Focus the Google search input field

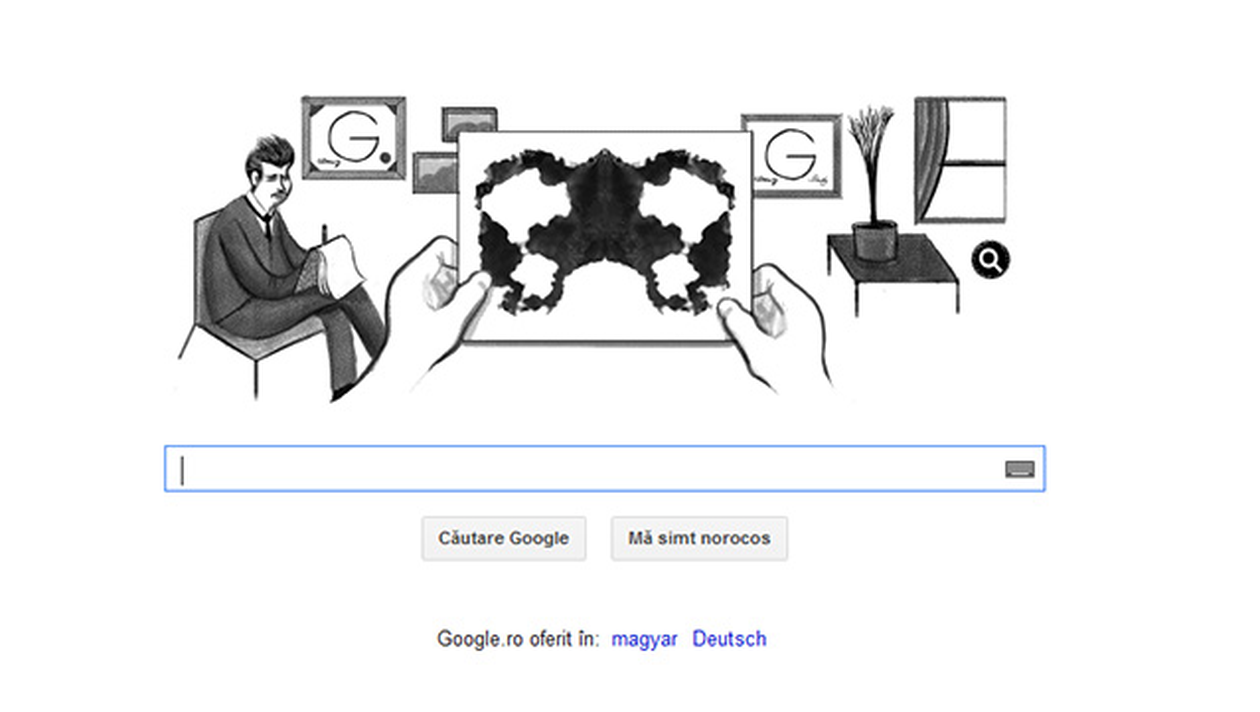click(604, 468)
